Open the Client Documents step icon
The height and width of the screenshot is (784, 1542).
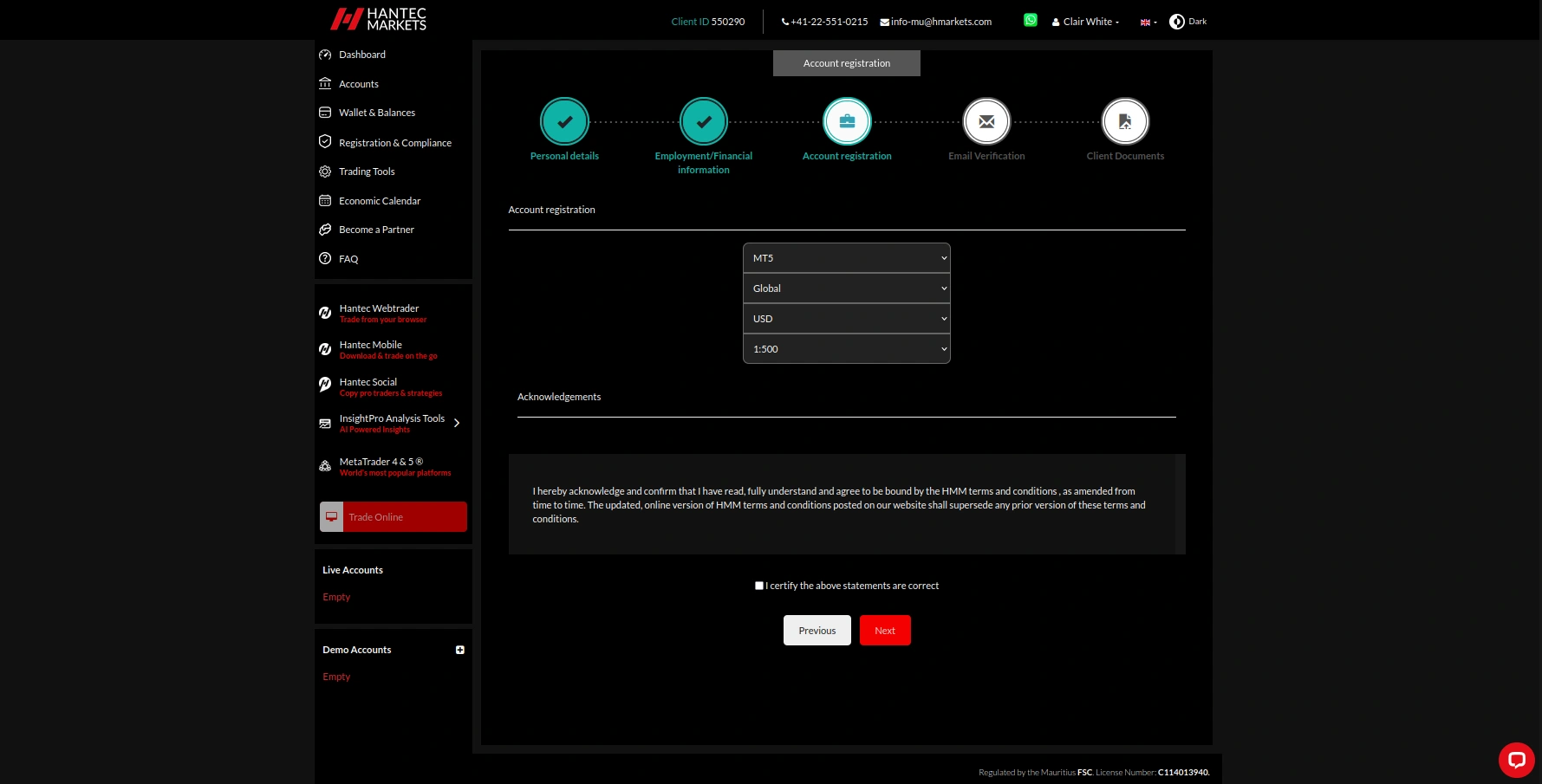pyautogui.click(x=1124, y=120)
